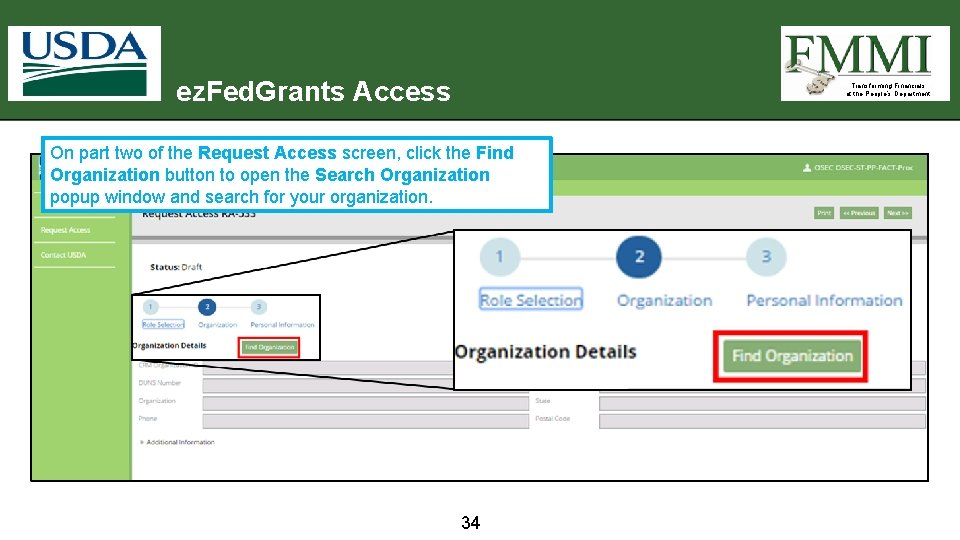This screenshot has height=540, width=960.
Task: Click the USDA logo
Action: tap(84, 63)
